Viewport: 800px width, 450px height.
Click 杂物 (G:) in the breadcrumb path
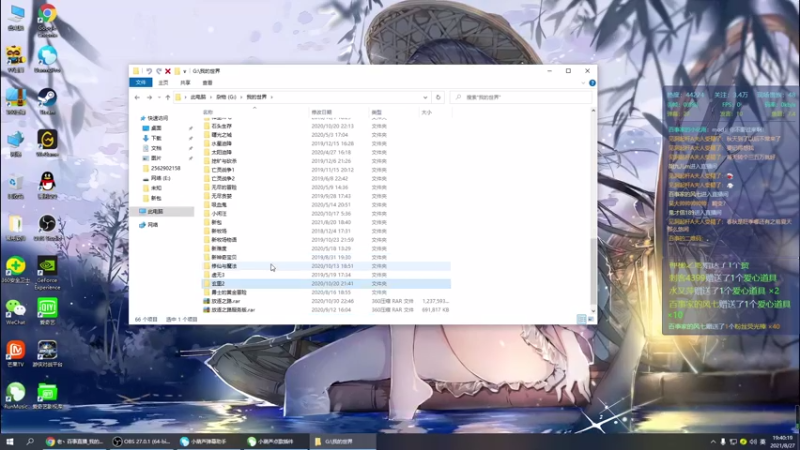point(226,97)
